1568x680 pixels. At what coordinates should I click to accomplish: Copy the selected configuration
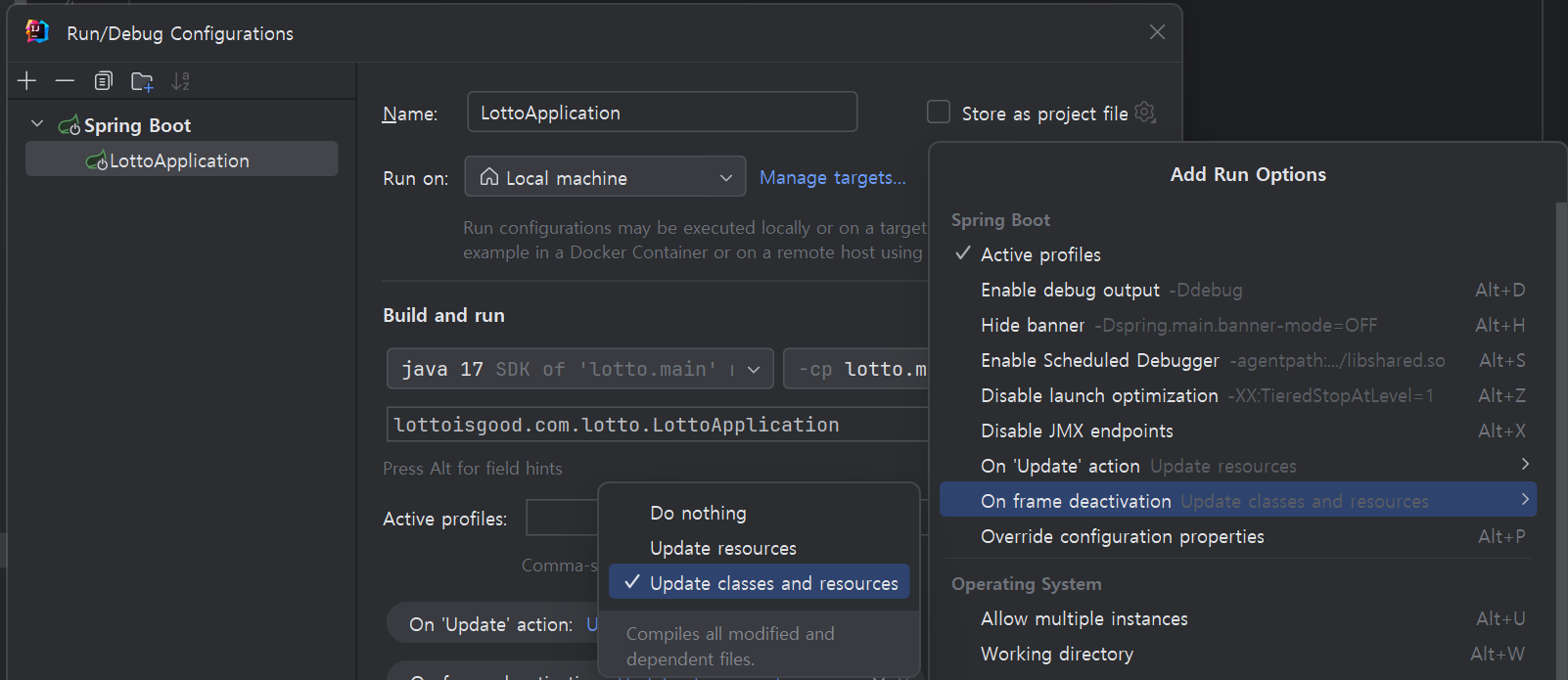(103, 81)
